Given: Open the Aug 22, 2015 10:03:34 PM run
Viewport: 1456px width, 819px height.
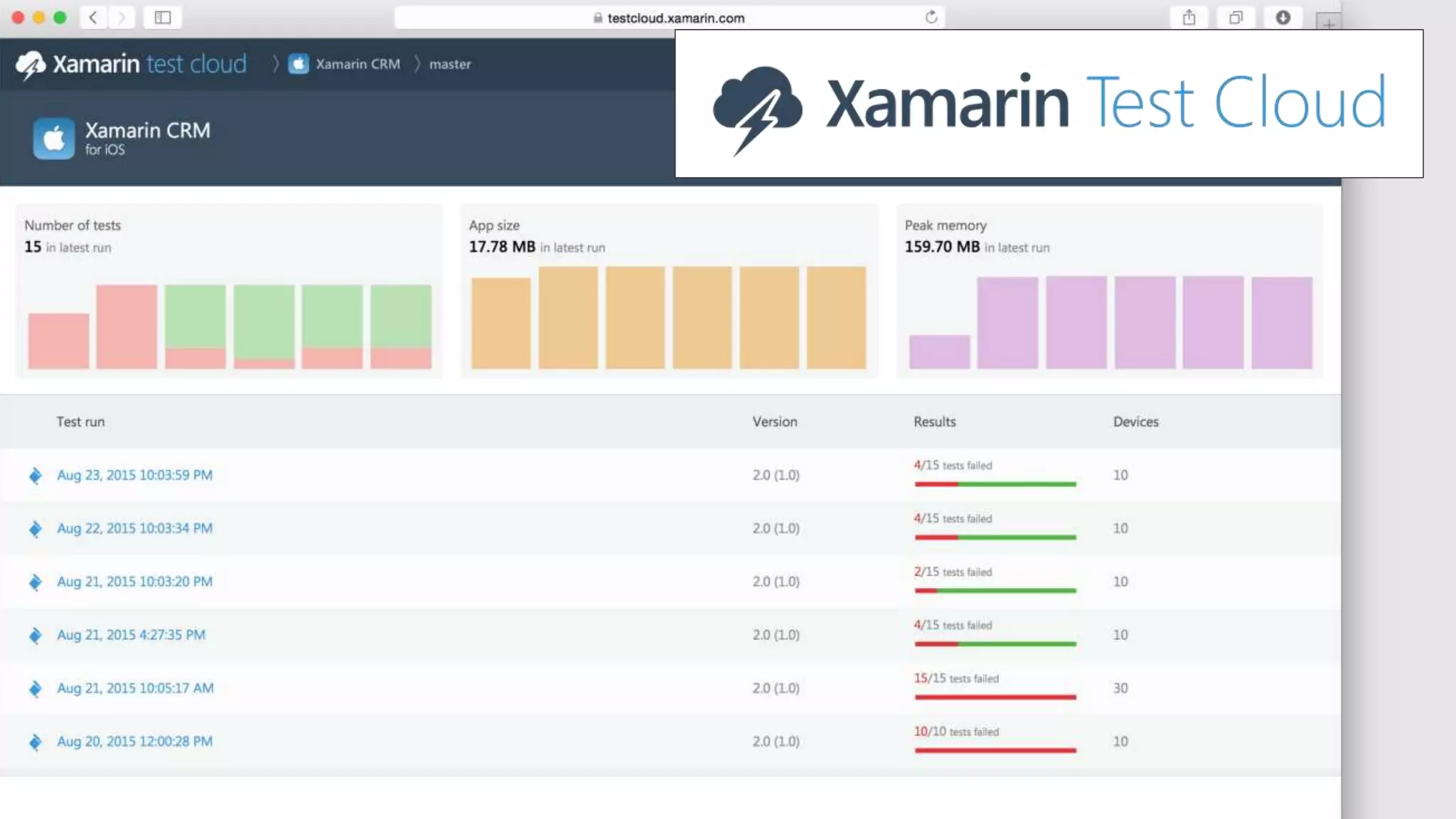Looking at the screenshot, I should 134,528.
